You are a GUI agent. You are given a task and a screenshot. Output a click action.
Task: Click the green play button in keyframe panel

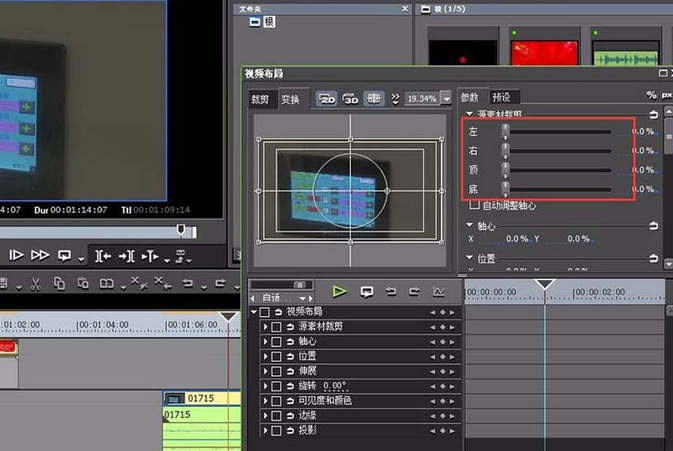pos(340,291)
